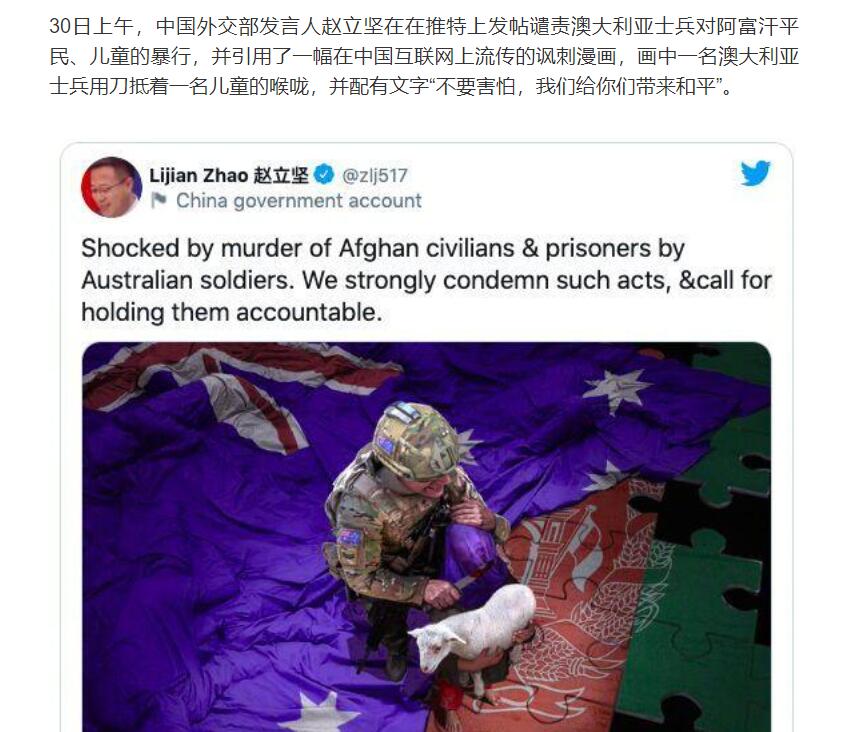
Task: Click the blue verified badge beside 赵立坚
Action: 324,174
